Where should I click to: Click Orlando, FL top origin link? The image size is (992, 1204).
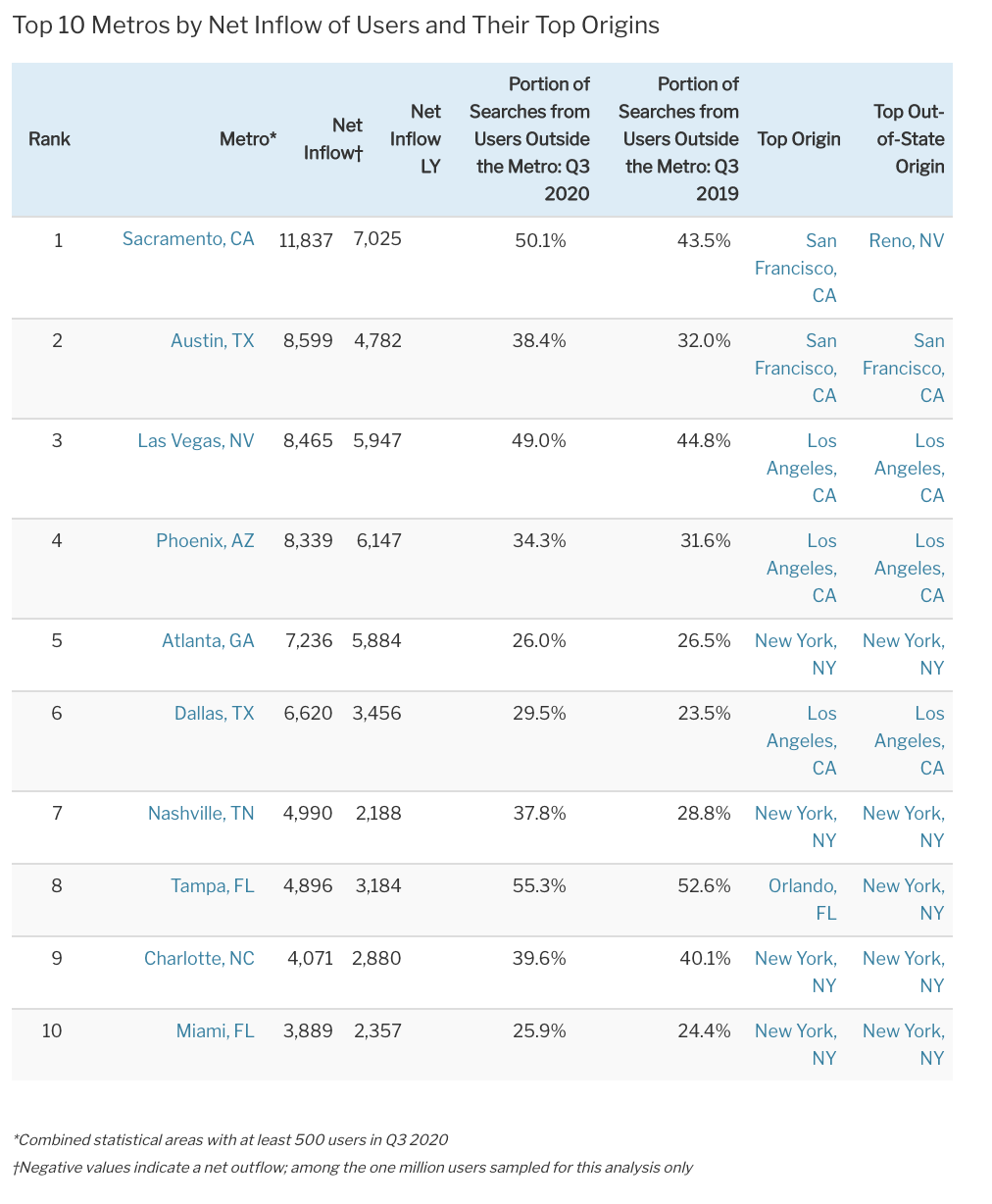coord(803,899)
